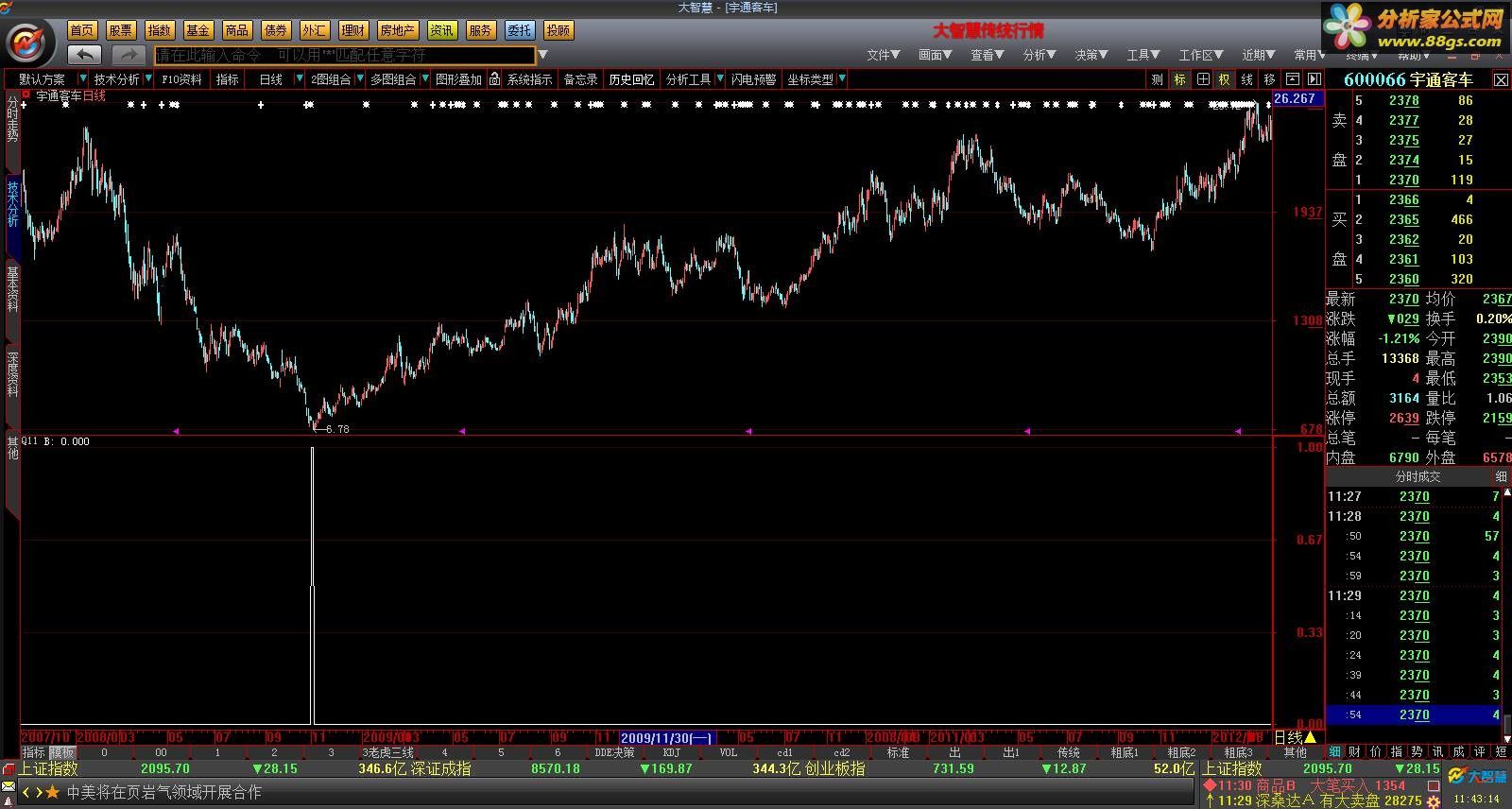The width and height of the screenshot is (1512, 809).
Task: Open F10资料 company info
Action: coord(181,79)
